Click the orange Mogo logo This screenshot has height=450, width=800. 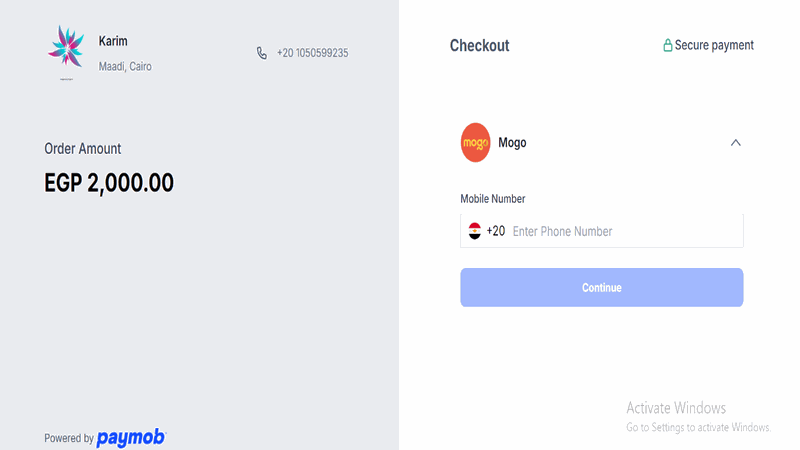[475, 142]
